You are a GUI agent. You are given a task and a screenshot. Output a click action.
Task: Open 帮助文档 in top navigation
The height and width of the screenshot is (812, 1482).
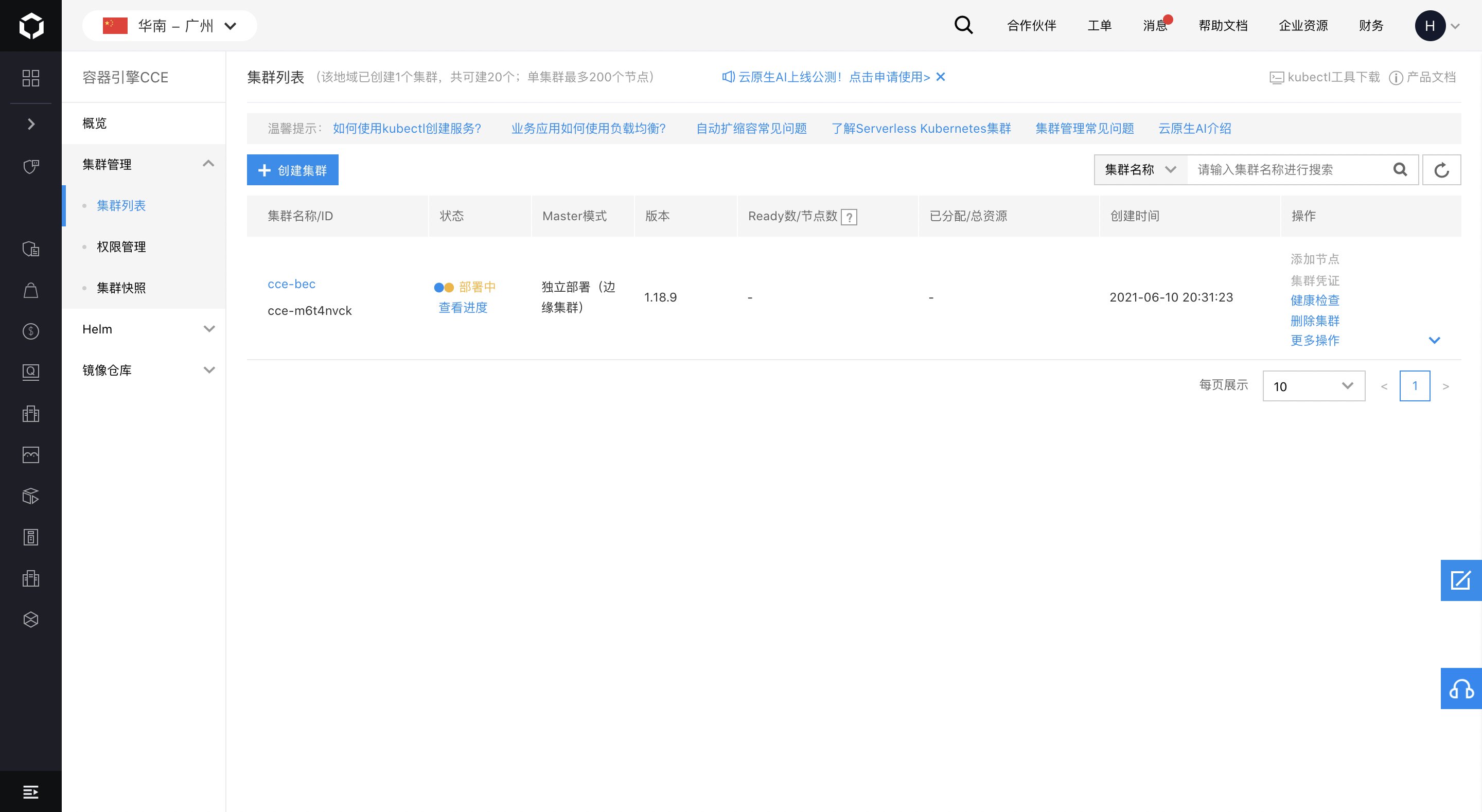pos(1223,25)
